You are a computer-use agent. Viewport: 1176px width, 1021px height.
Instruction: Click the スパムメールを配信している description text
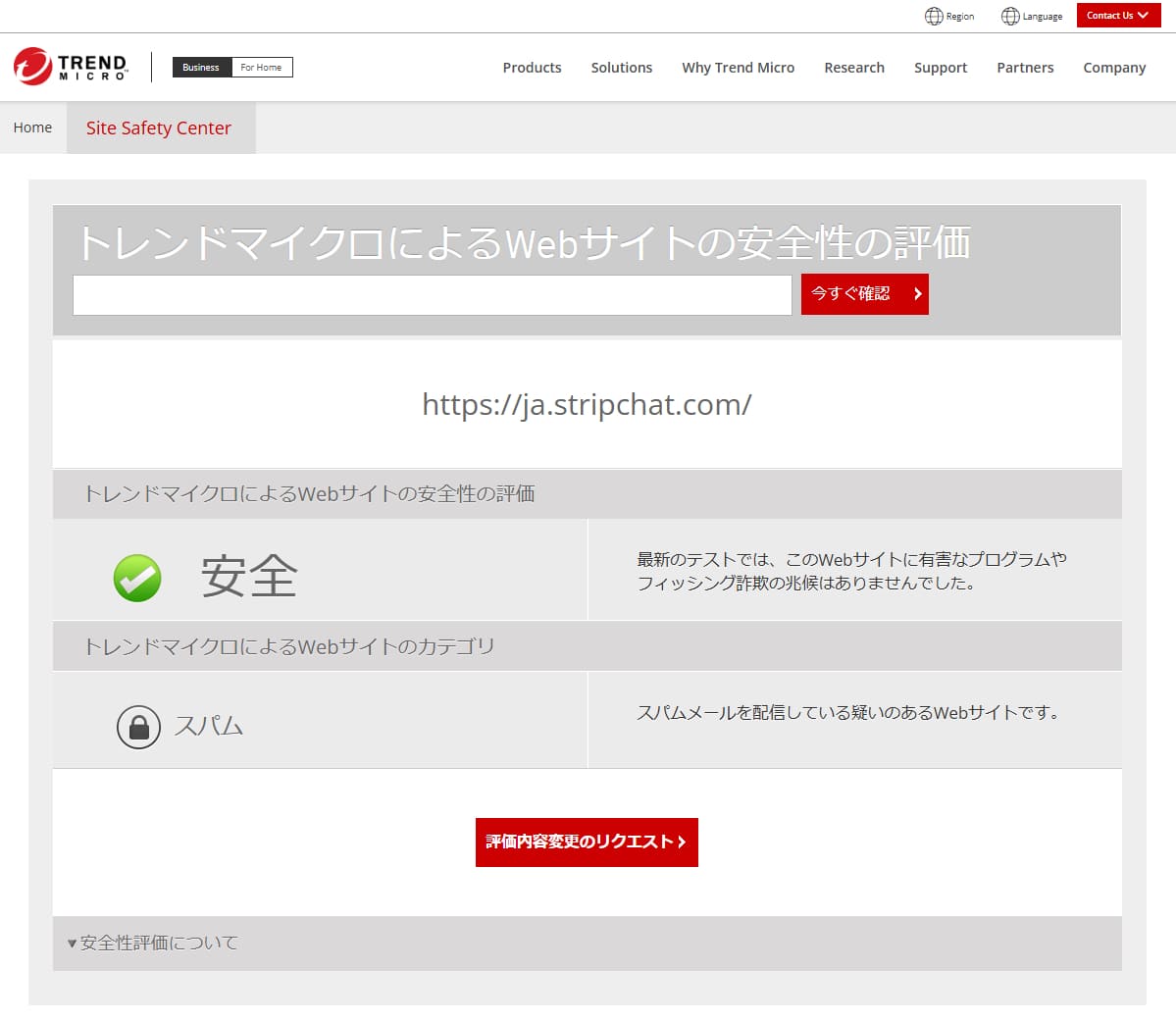click(847, 712)
